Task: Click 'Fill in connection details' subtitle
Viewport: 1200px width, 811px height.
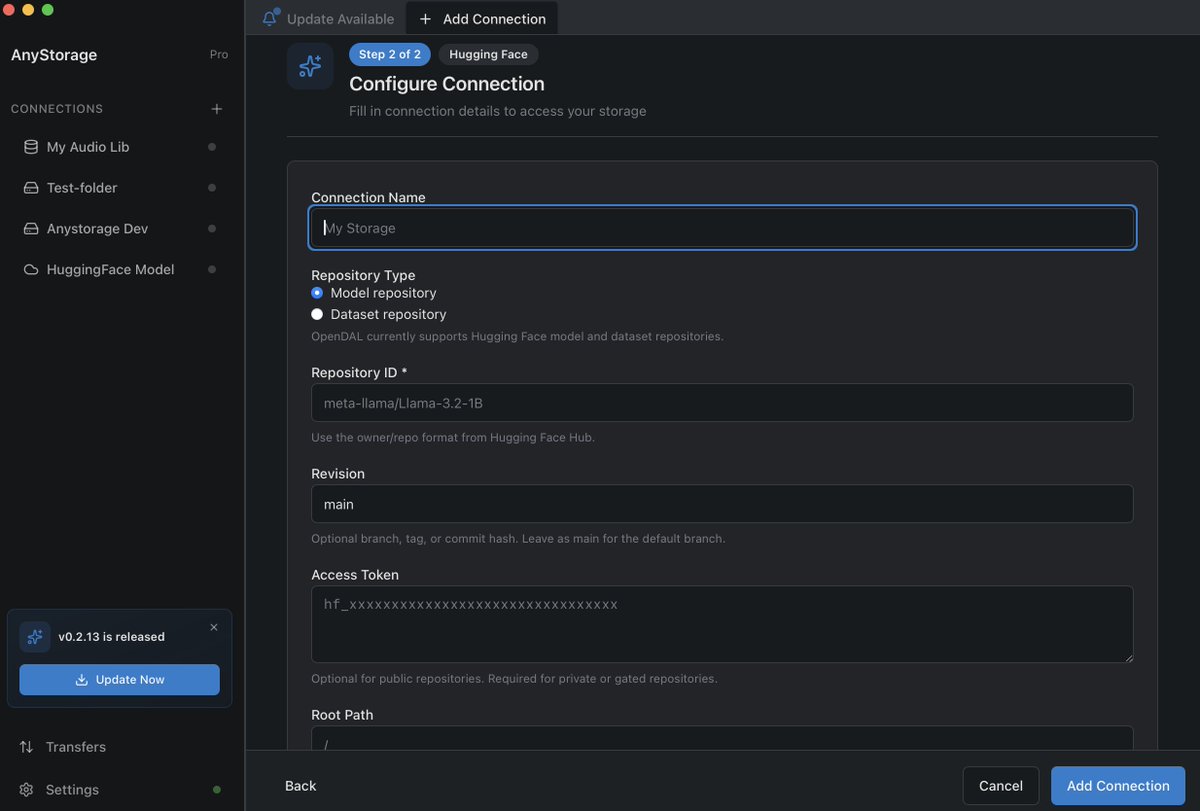Action: coord(498,111)
